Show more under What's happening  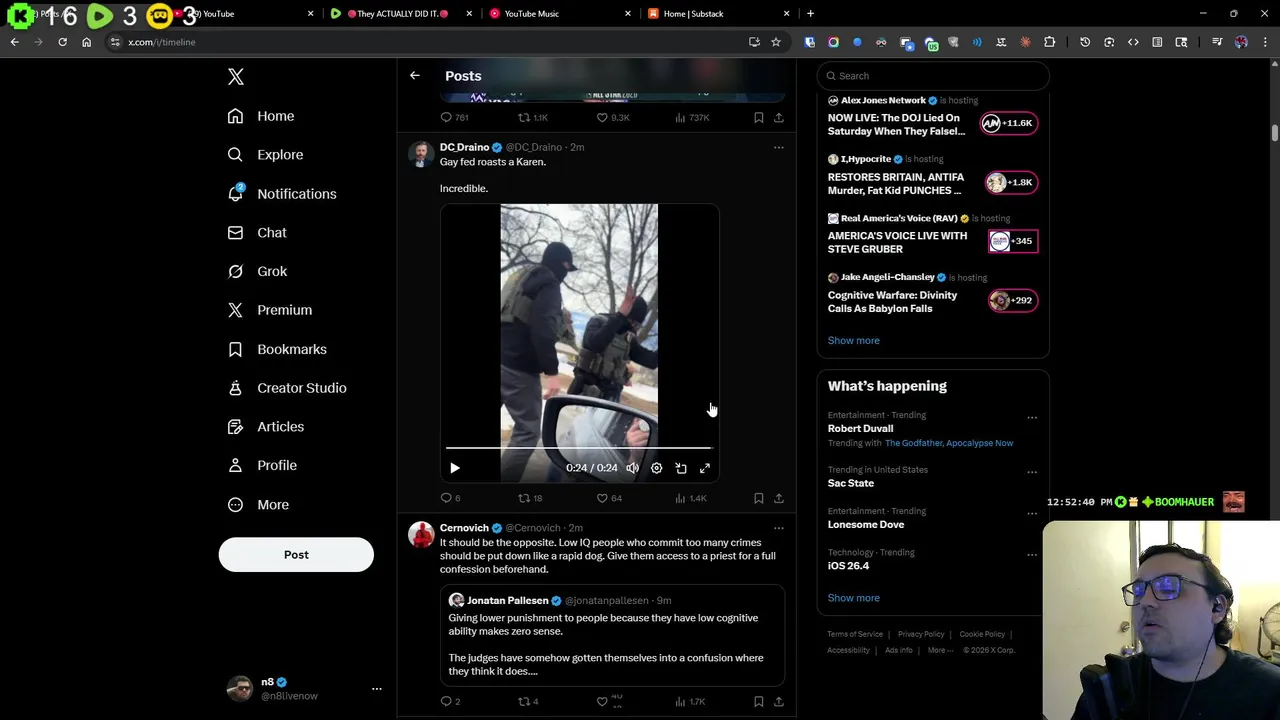[x=854, y=598]
